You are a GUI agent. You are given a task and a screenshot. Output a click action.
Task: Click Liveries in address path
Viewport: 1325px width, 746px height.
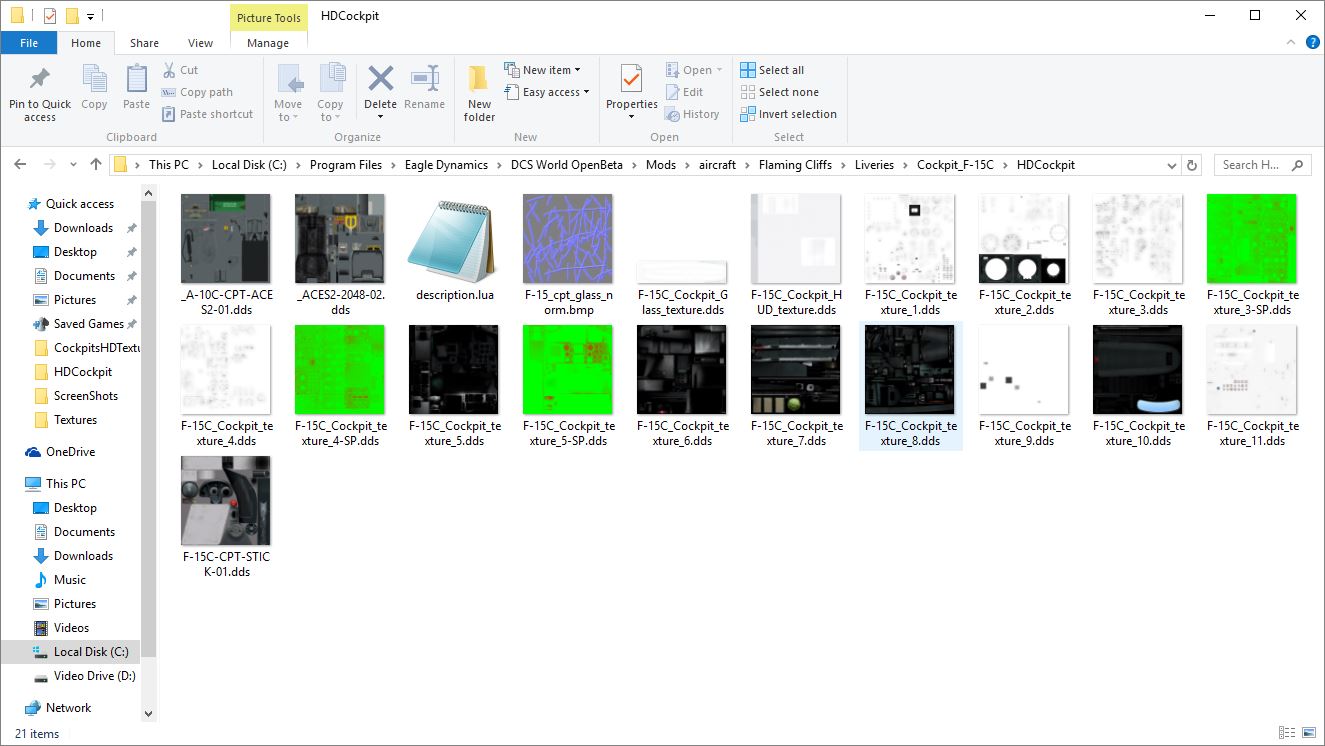(874, 165)
